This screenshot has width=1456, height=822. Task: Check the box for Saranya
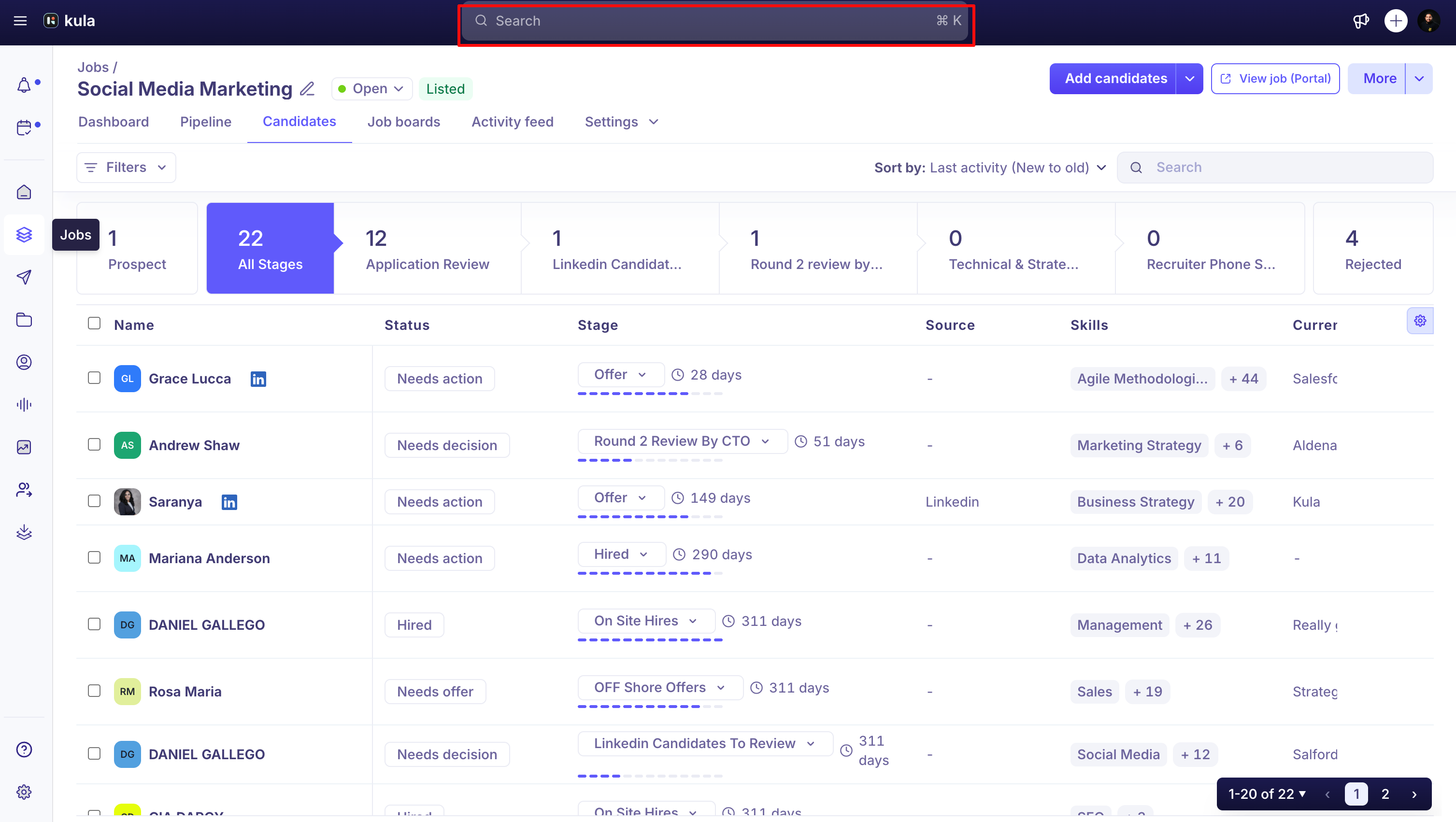94,501
